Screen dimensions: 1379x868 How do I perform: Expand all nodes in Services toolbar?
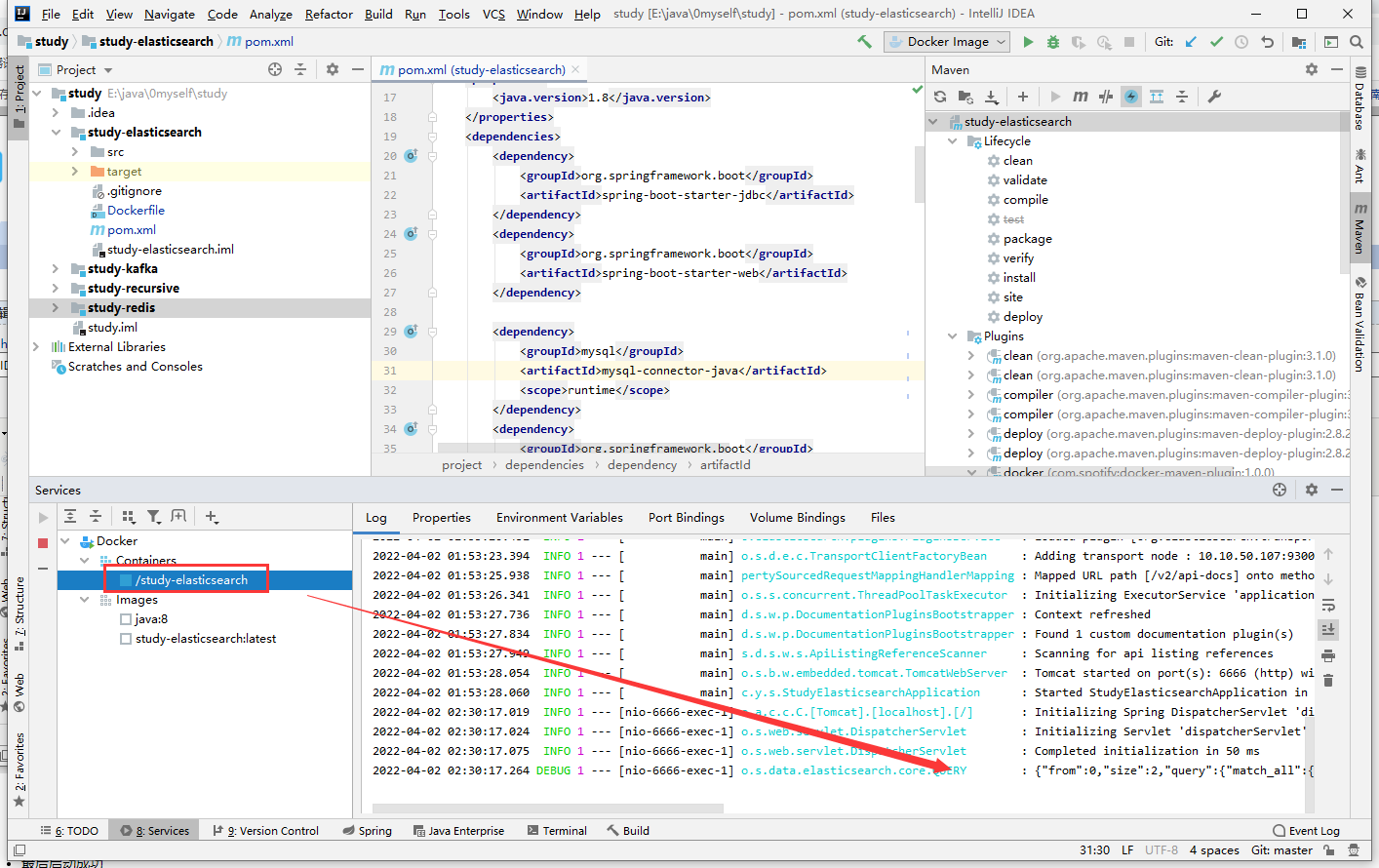pyautogui.click(x=70, y=517)
